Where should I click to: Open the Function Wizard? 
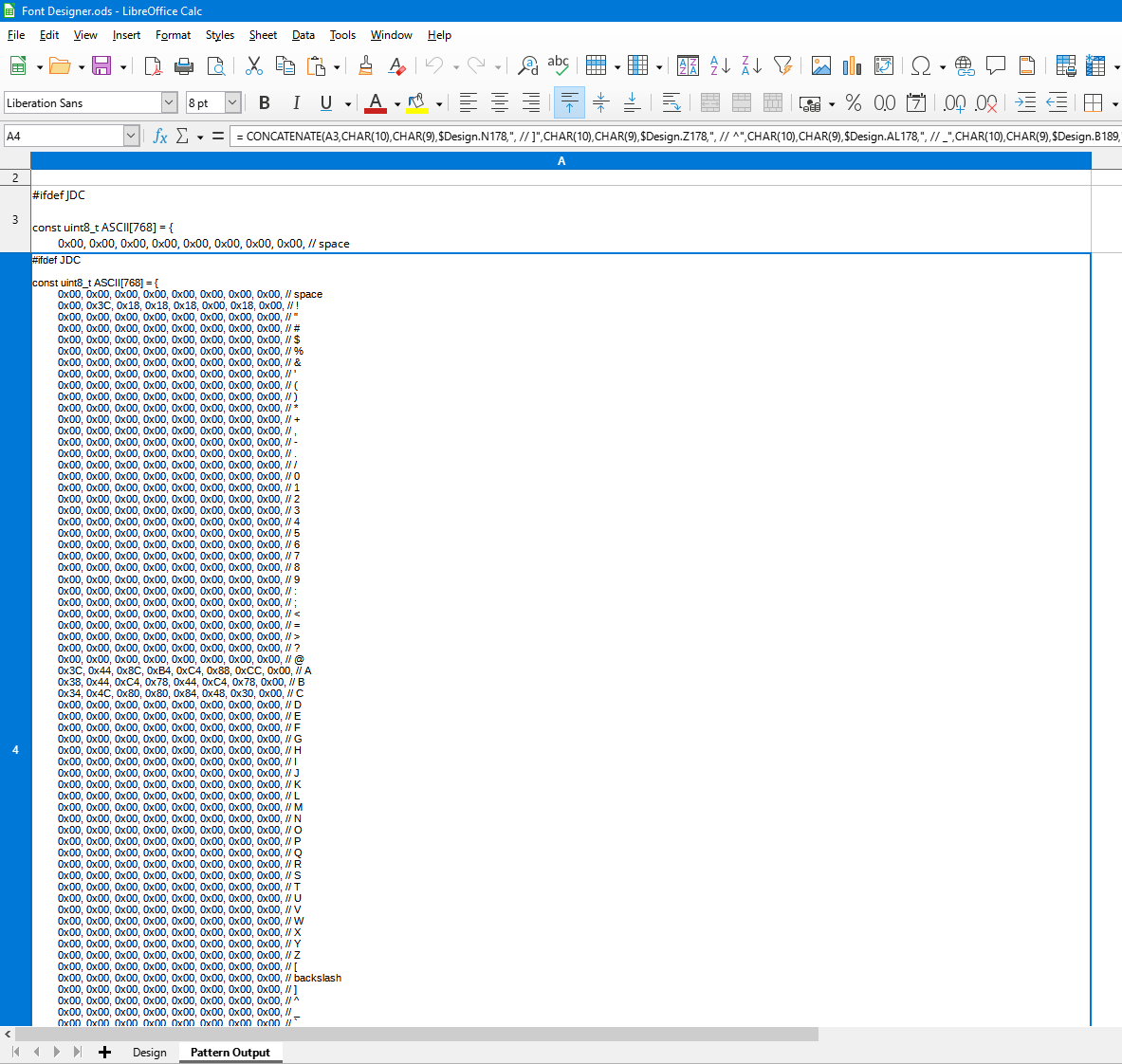pos(160,136)
